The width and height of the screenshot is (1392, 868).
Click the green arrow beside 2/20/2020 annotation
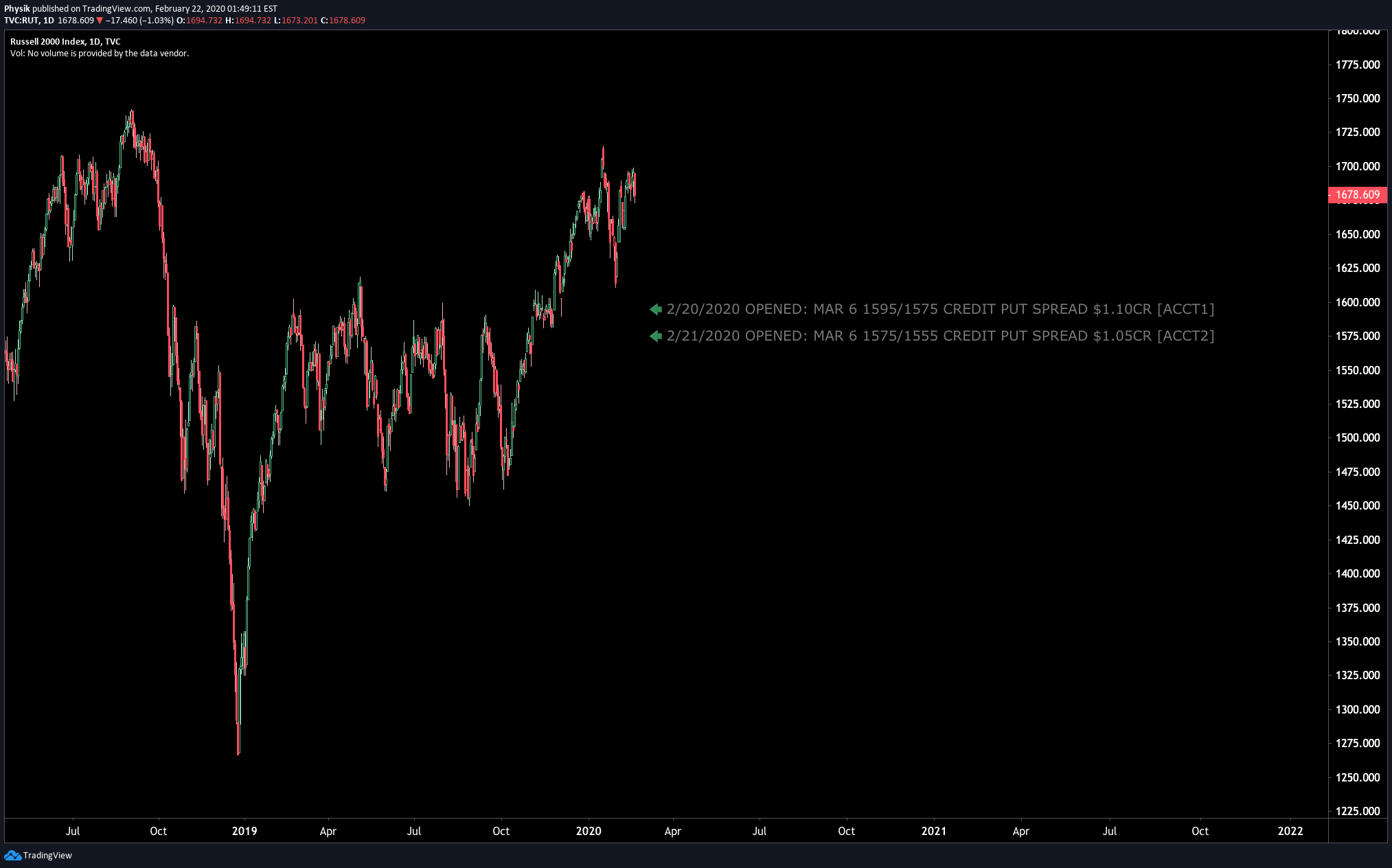[656, 309]
